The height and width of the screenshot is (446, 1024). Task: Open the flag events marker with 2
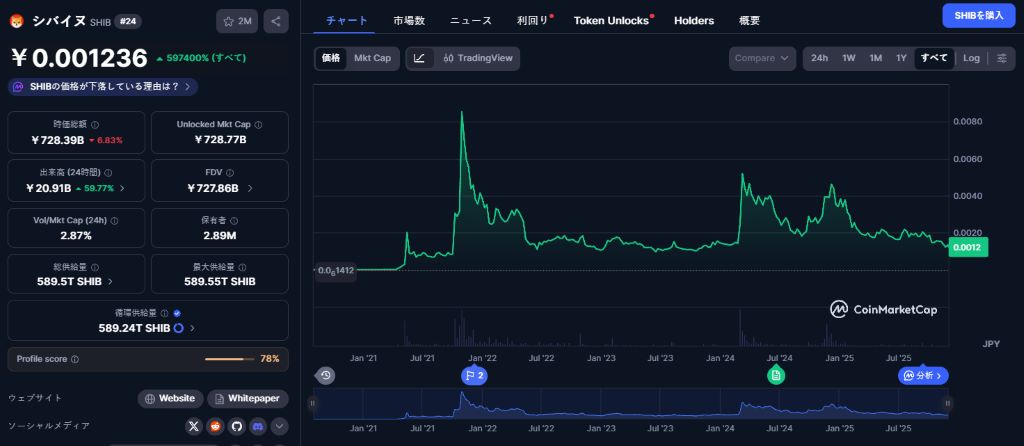pos(473,375)
